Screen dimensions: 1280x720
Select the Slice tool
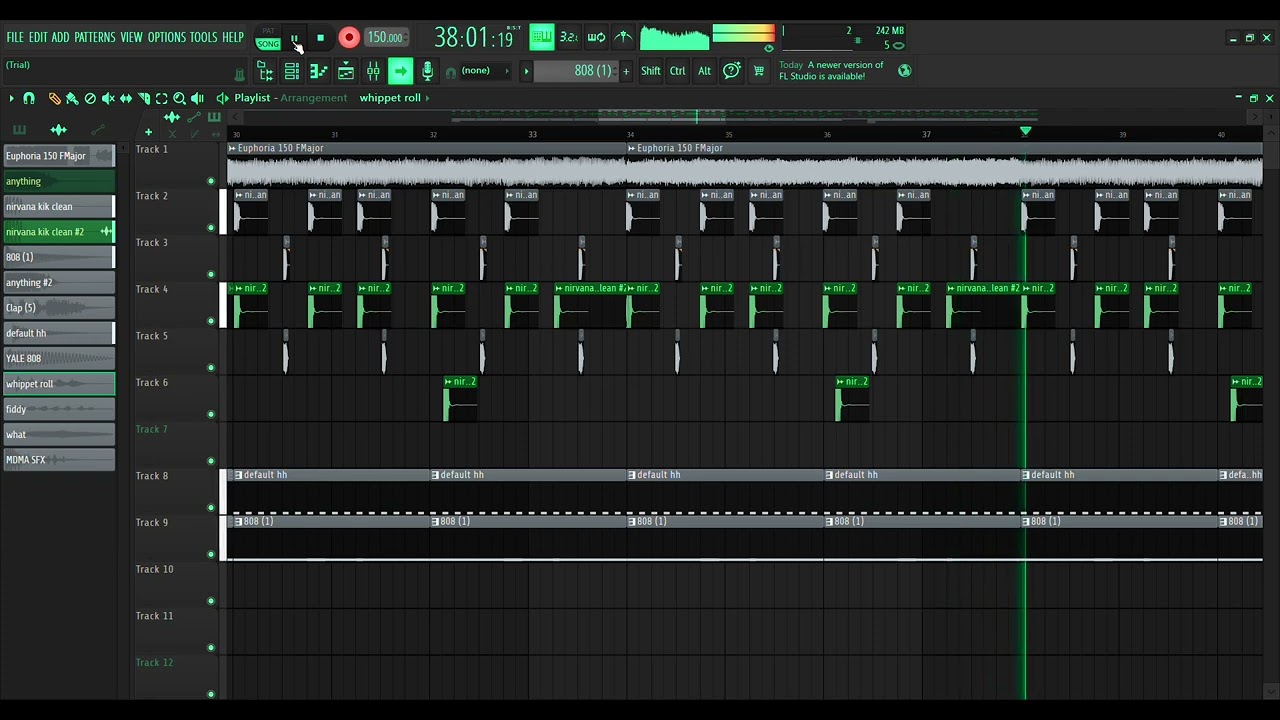tap(144, 98)
